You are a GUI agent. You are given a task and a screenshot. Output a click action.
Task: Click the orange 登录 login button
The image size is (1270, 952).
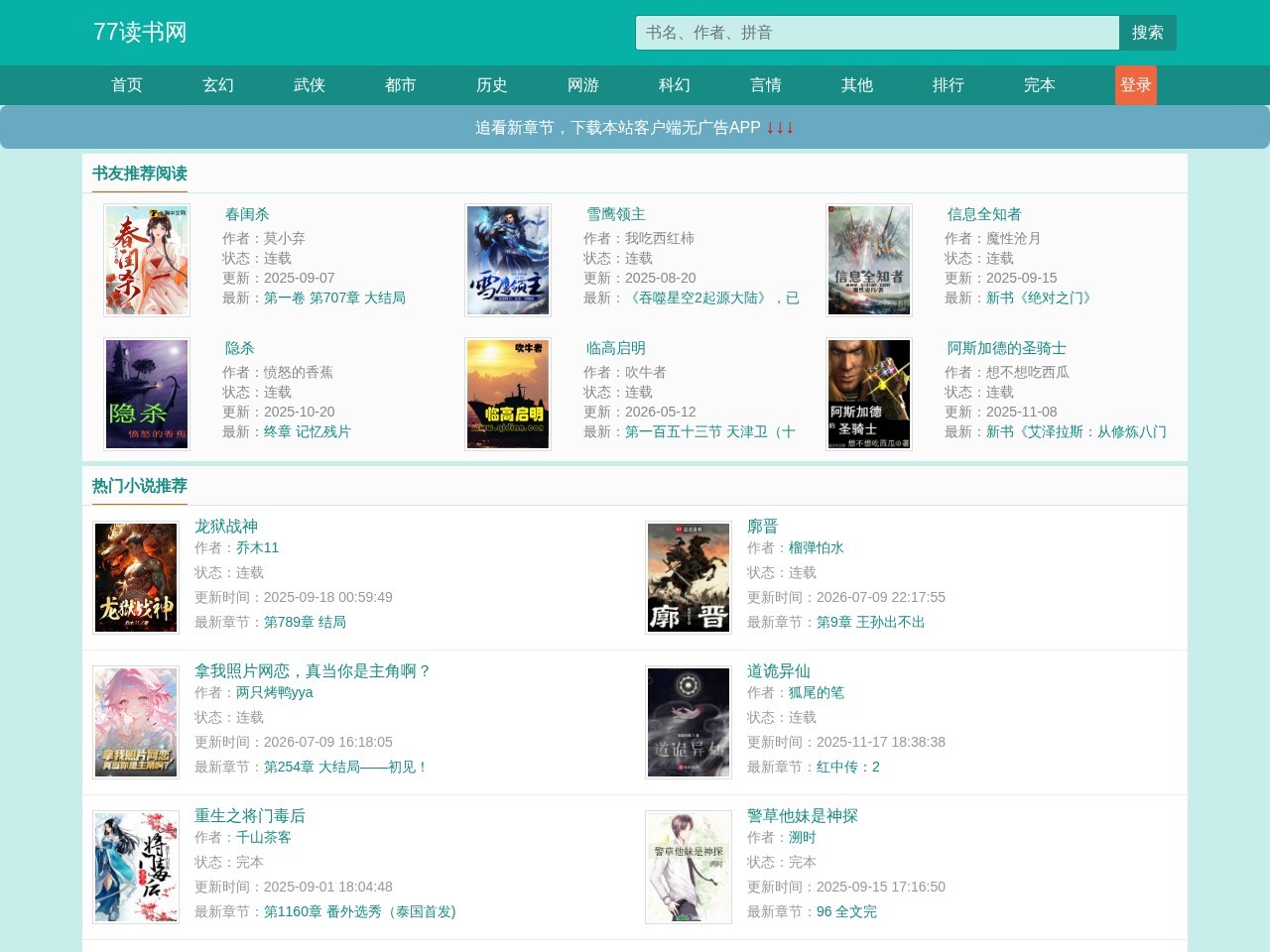point(1136,85)
